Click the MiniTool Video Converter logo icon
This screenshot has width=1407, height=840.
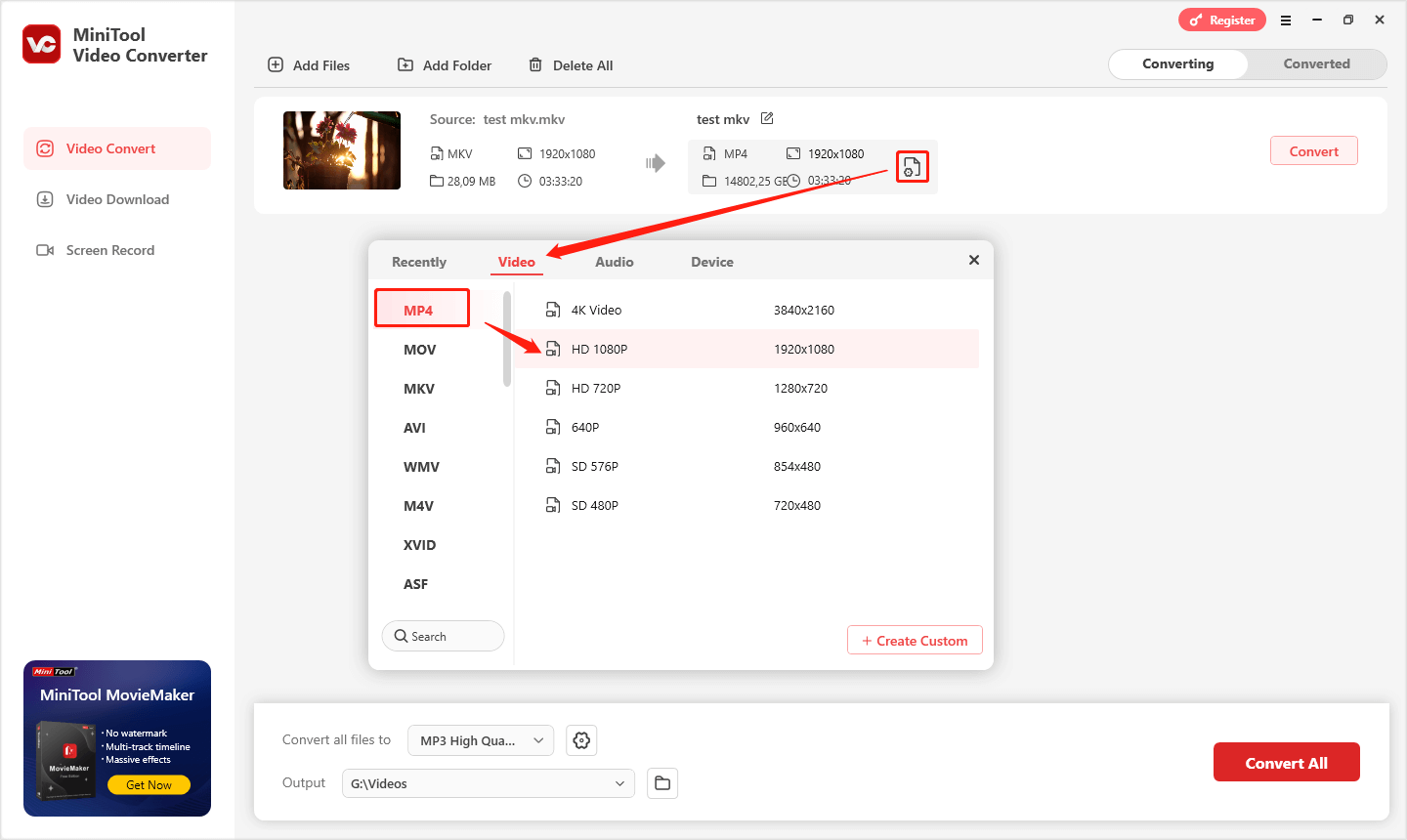coord(42,44)
